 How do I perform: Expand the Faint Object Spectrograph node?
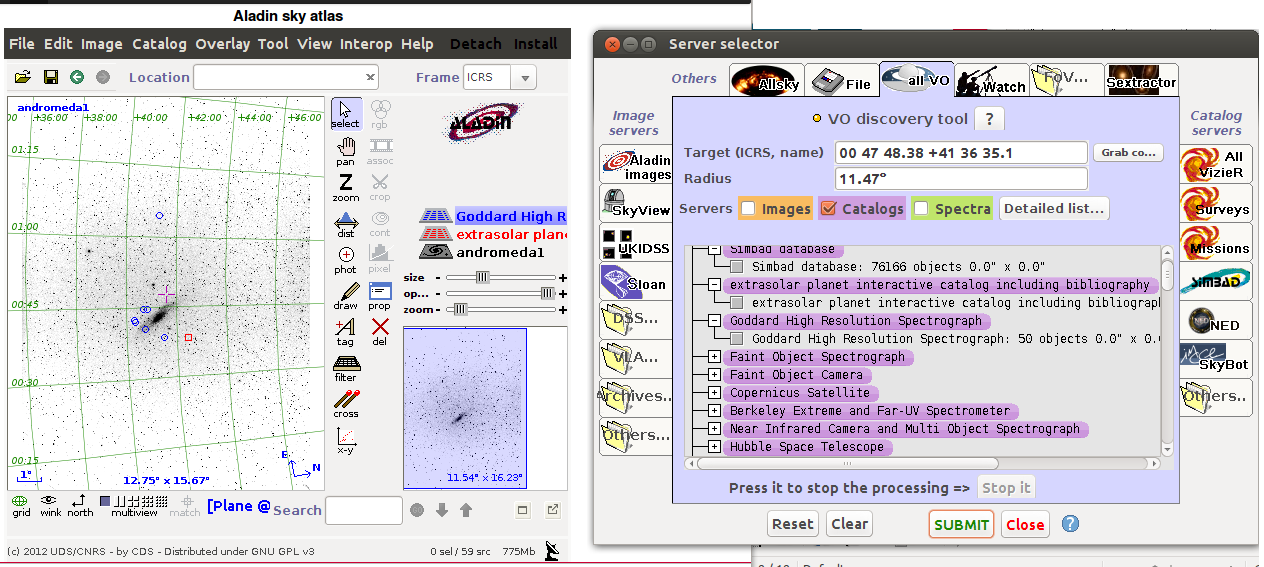point(714,357)
